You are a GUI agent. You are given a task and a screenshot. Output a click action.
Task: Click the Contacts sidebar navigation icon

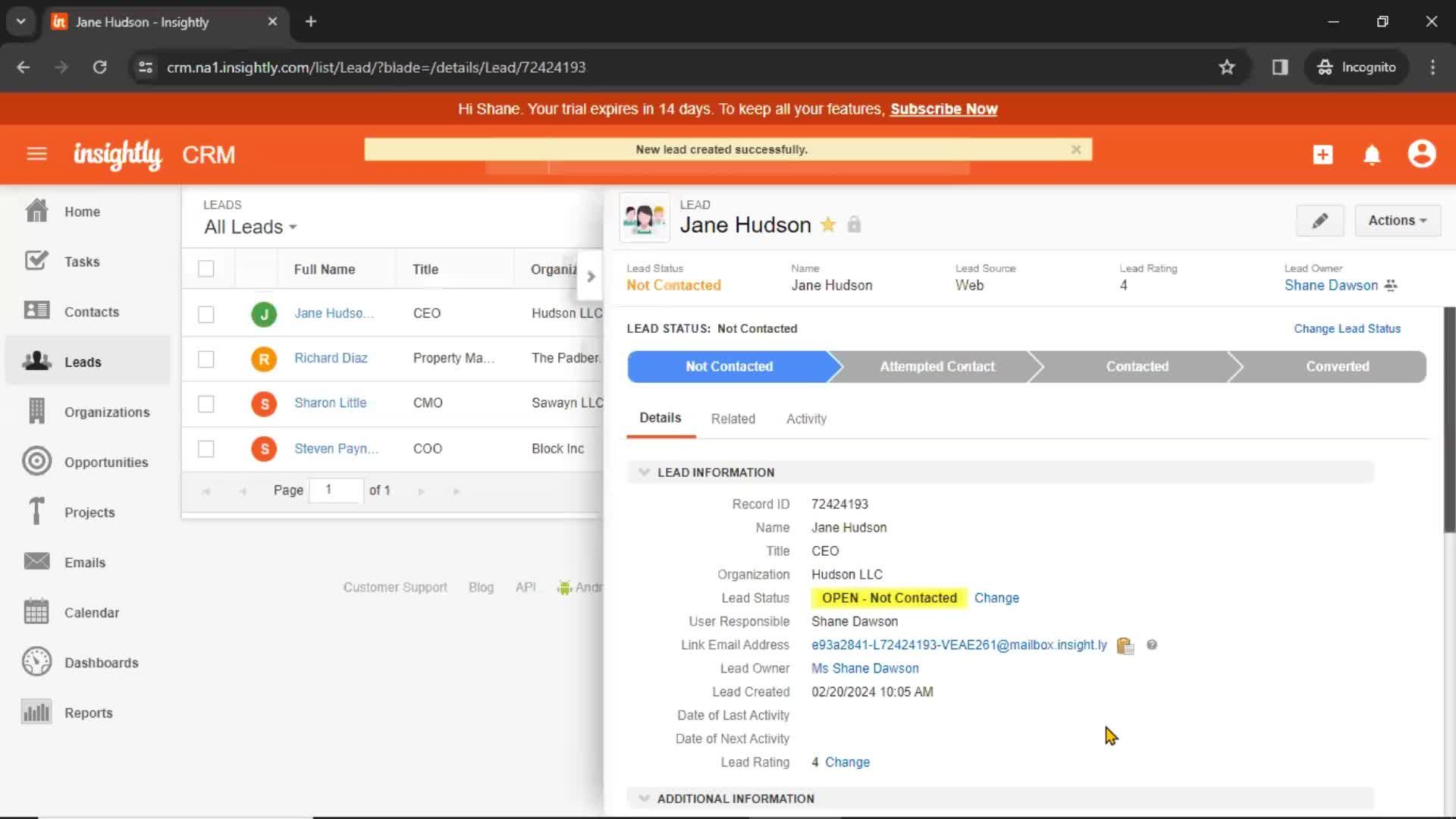tap(36, 311)
